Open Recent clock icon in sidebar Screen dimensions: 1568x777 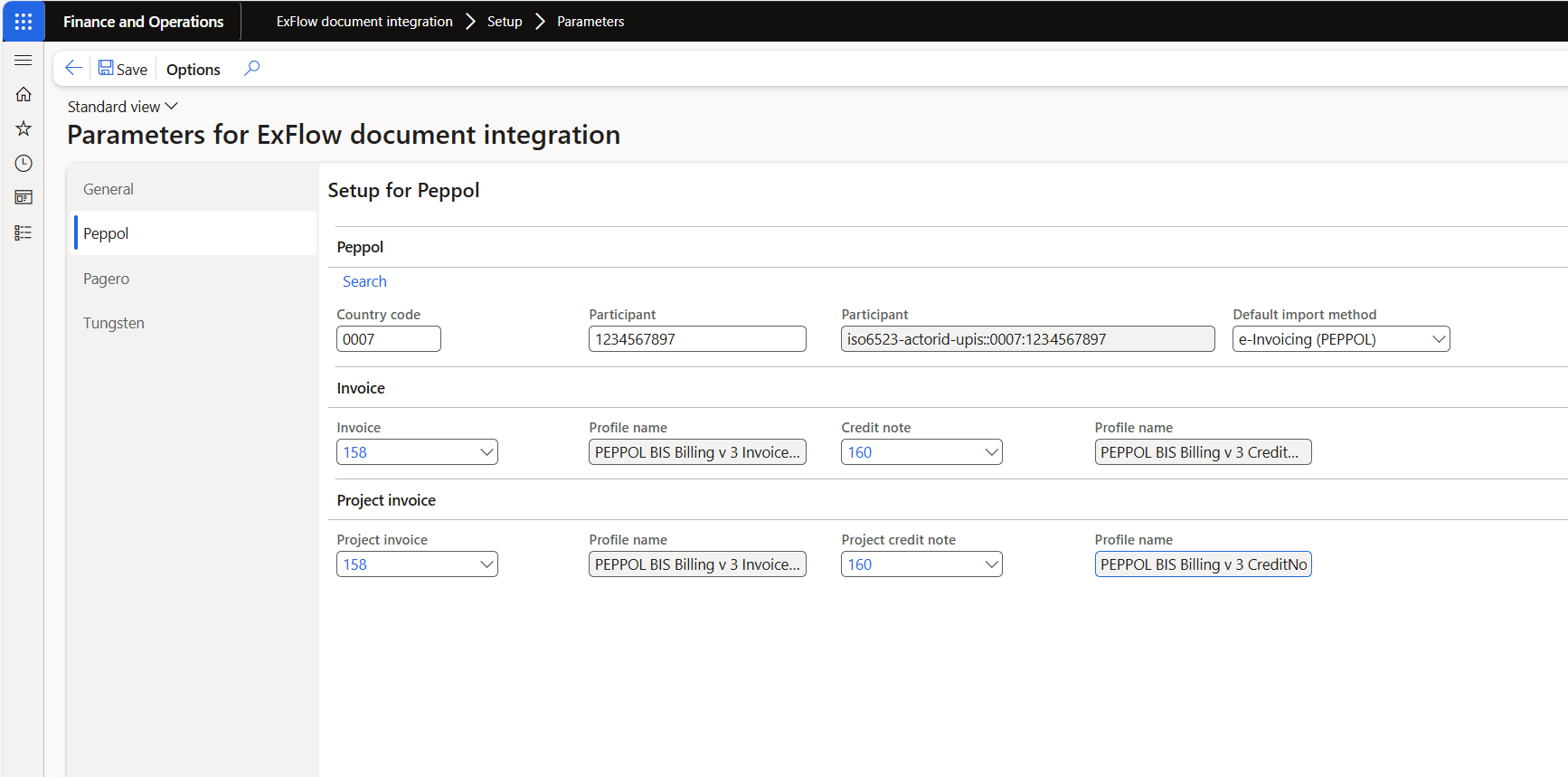(x=24, y=163)
